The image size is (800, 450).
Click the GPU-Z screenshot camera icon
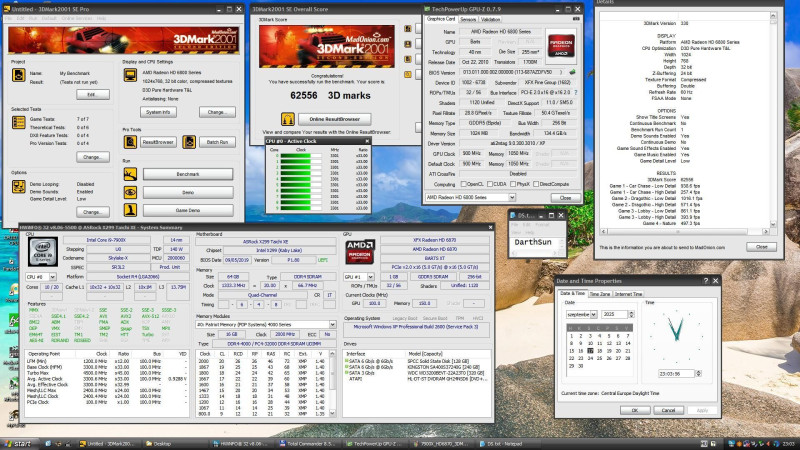point(576,19)
